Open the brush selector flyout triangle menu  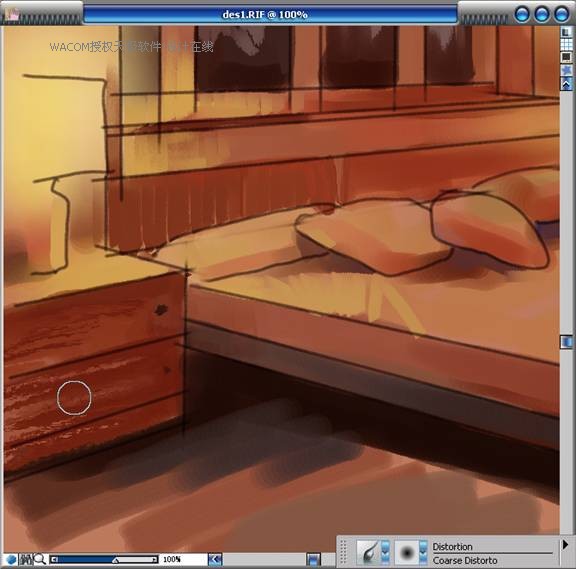point(565,545)
